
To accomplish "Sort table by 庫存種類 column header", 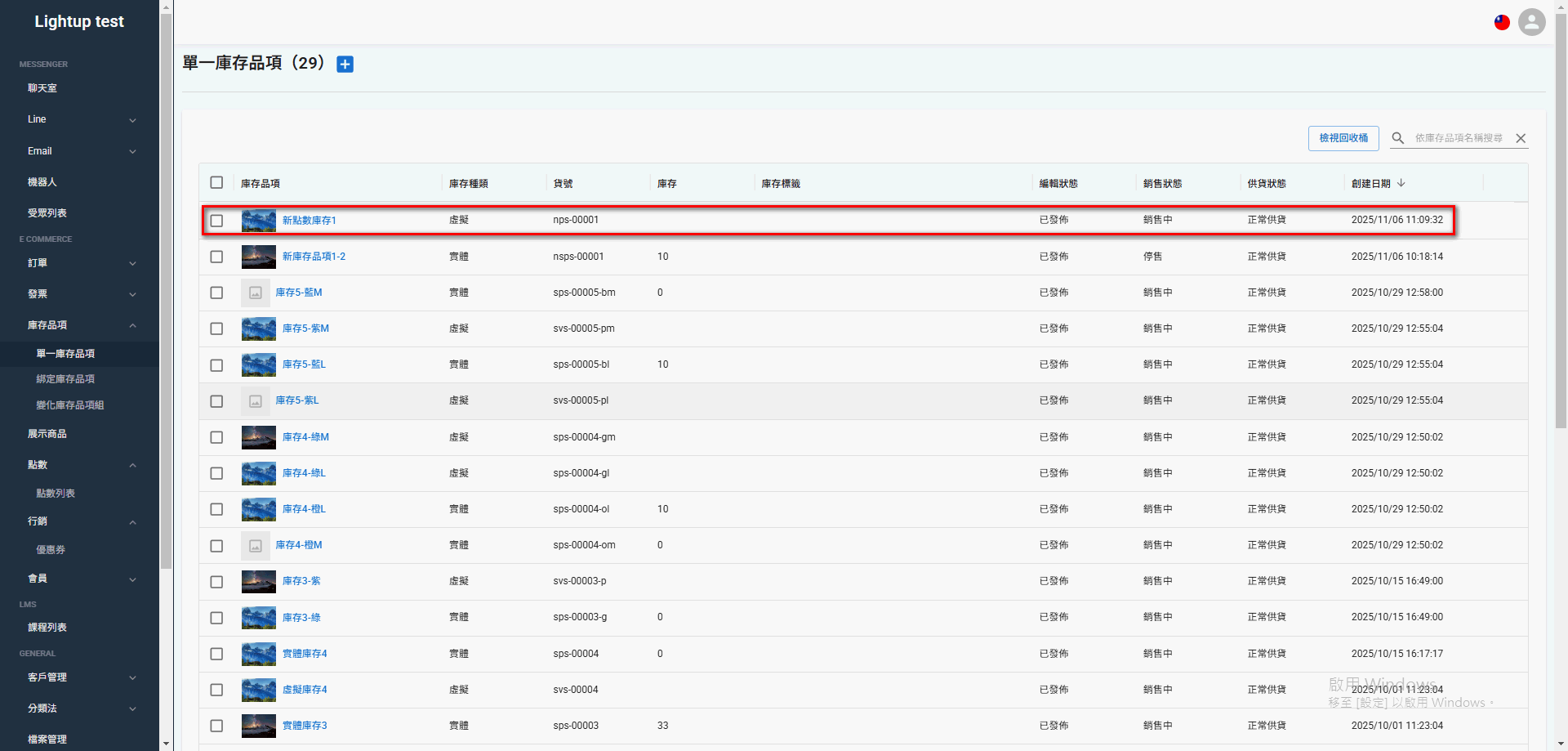I will pos(469,184).
